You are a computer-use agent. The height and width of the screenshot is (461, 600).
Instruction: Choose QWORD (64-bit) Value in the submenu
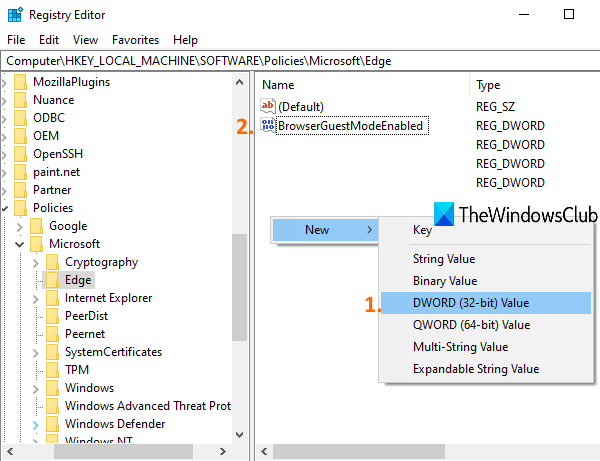click(x=486, y=325)
